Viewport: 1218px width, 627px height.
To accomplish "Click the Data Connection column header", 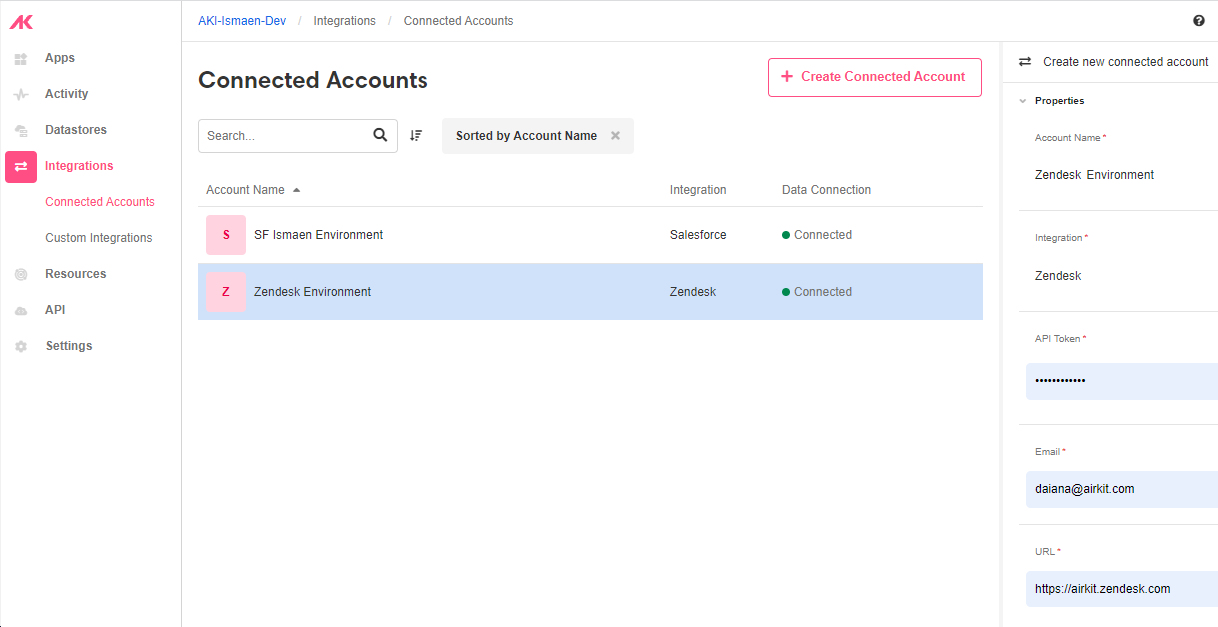I will coord(826,190).
